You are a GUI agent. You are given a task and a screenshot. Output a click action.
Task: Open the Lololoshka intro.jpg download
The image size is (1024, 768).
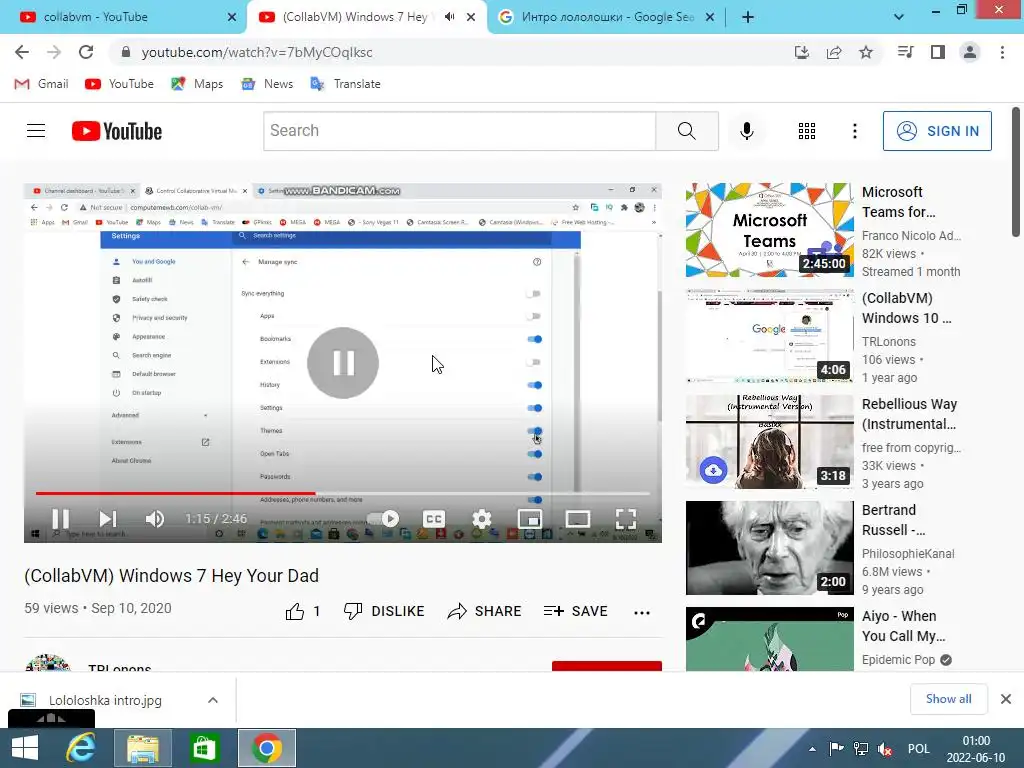pos(104,700)
